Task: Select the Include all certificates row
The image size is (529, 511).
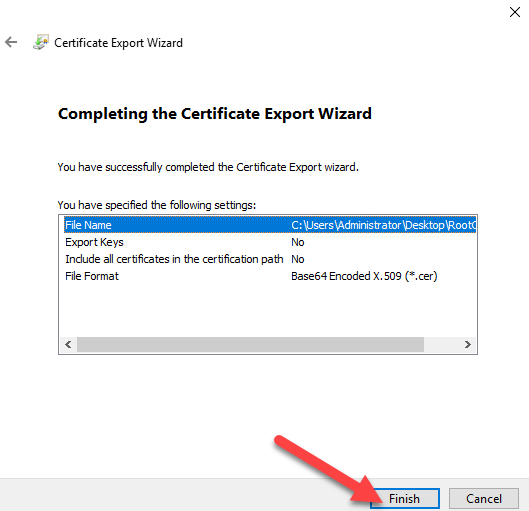Action: tap(270, 259)
